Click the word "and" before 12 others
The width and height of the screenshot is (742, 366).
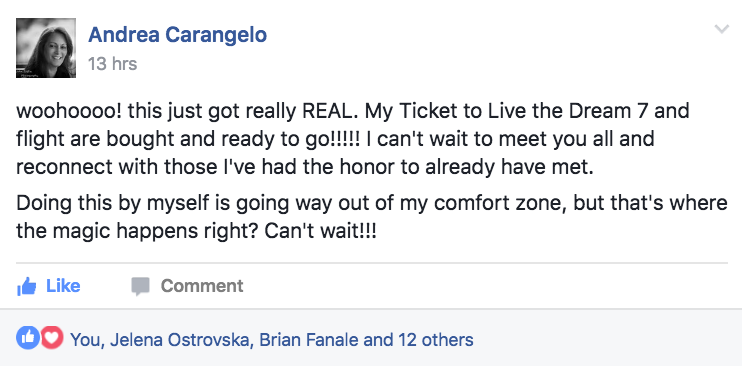pyautogui.click(x=378, y=339)
